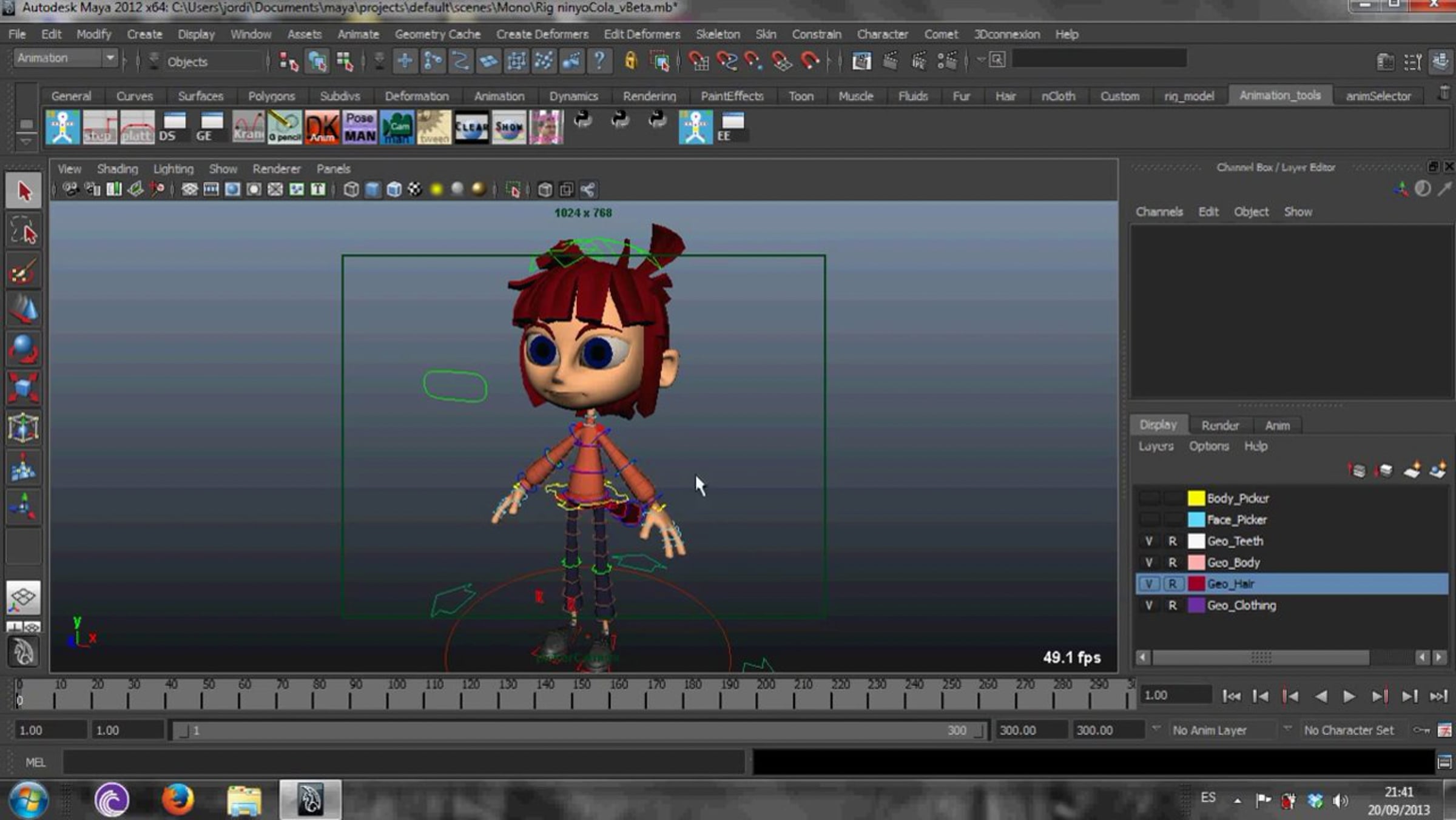
Task: Toggle visibility box of Body_Picker layer
Action: (x=1148, y=499)
